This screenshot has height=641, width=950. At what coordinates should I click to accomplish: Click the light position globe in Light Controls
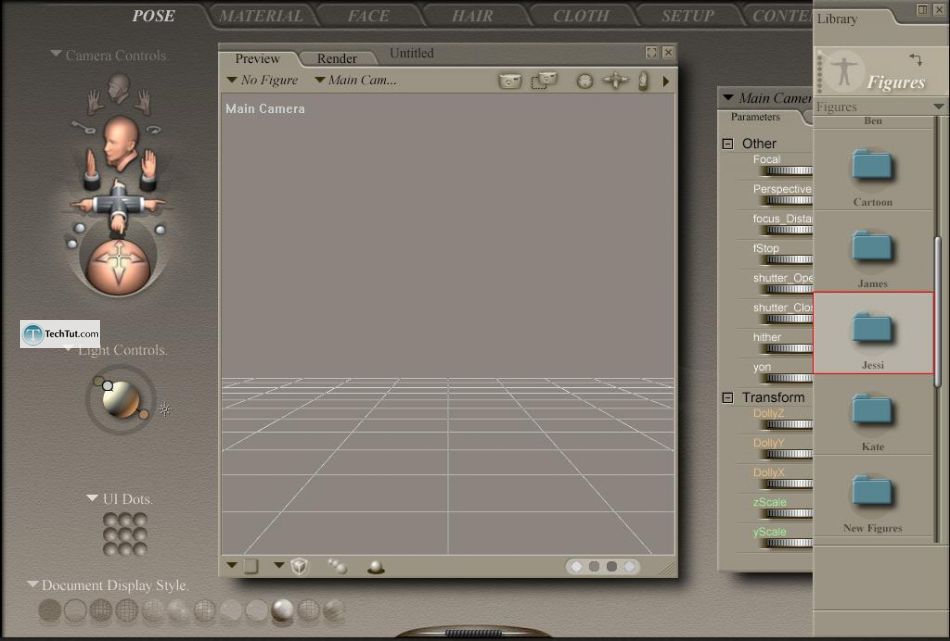121,399
